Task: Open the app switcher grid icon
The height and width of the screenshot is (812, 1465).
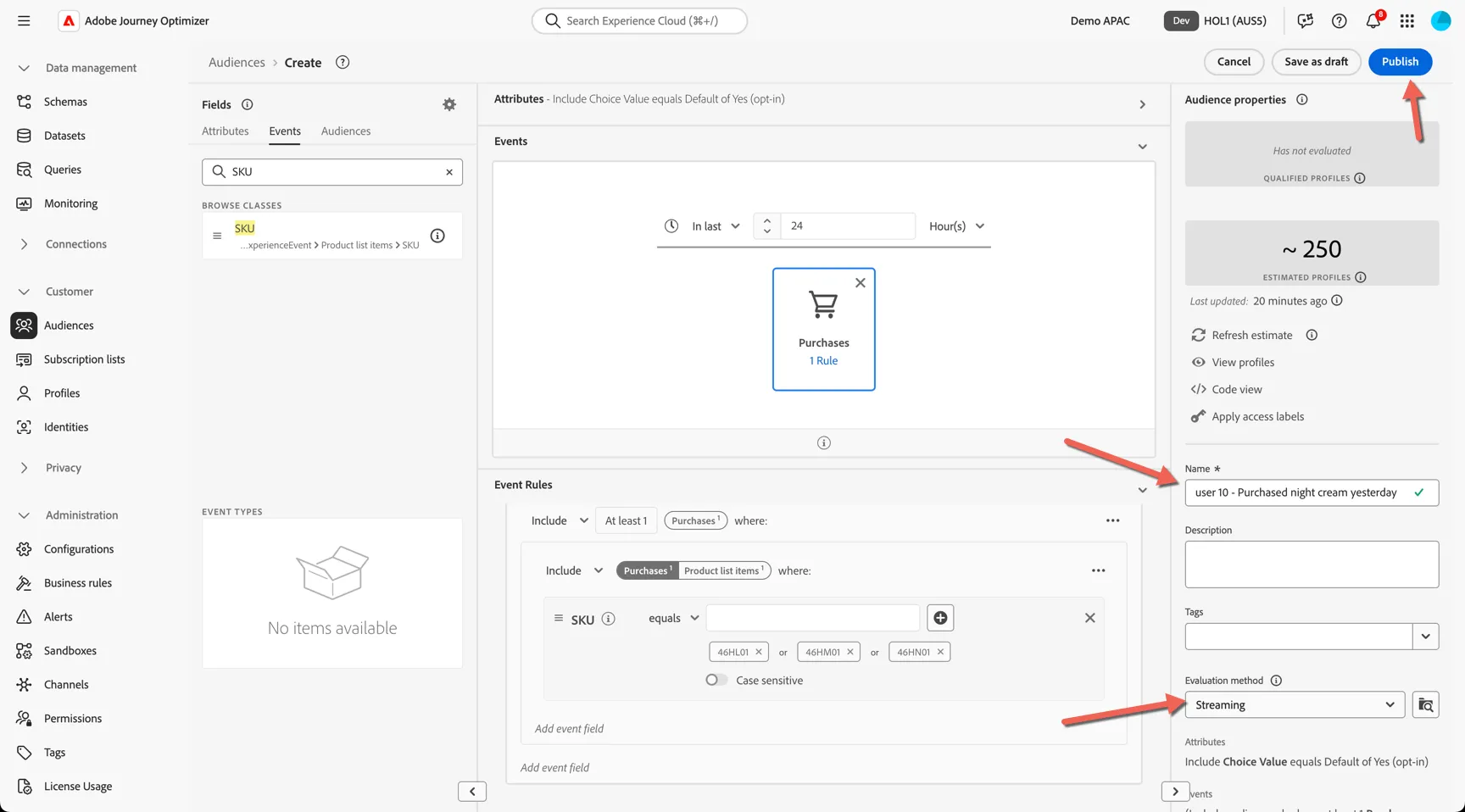Action: tap(1407, 21)
